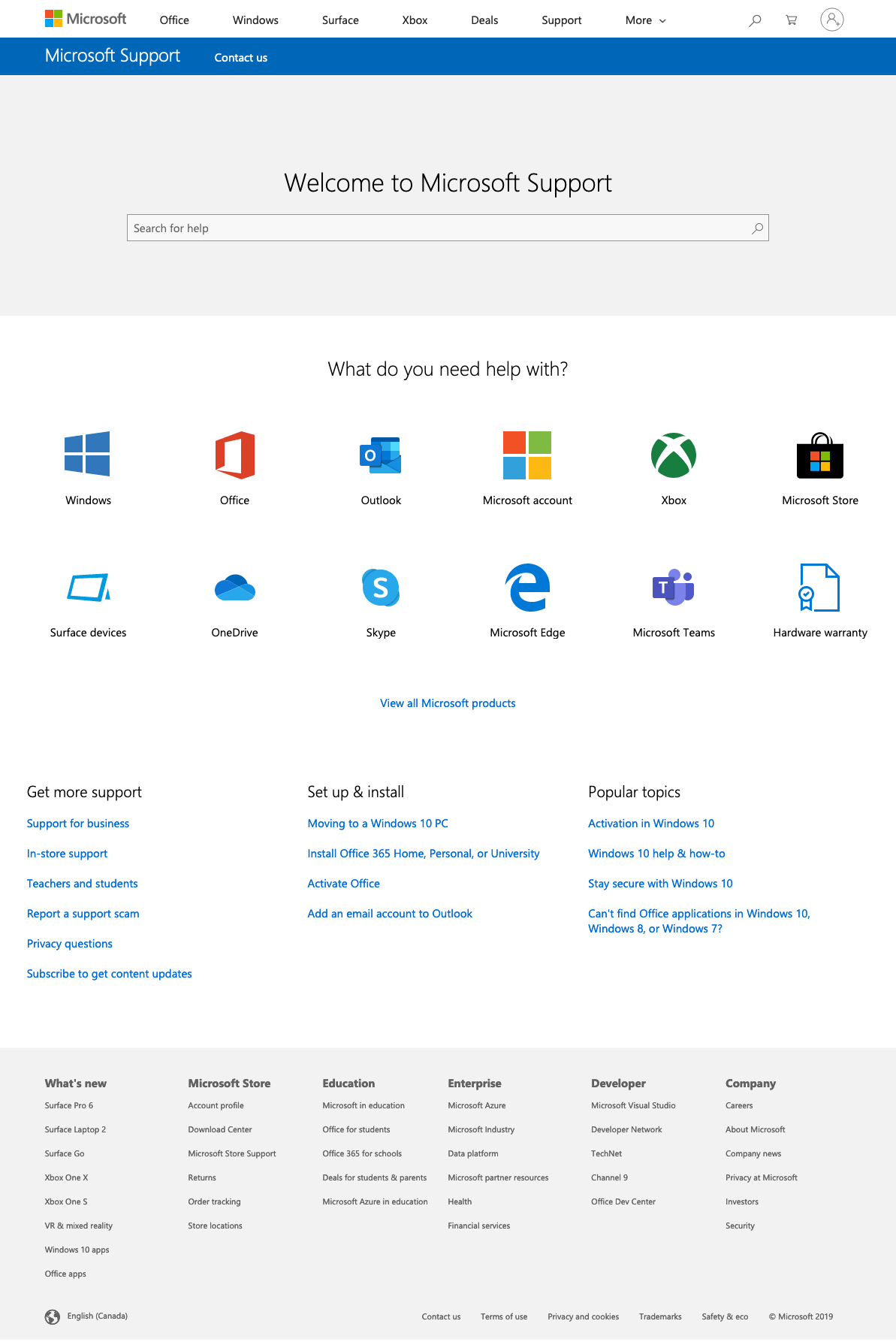Image resolution: width=896 pixels, height=1342 pixels.
Task: Open Add an email account to Outlook
Action: [x=390, y=914]
